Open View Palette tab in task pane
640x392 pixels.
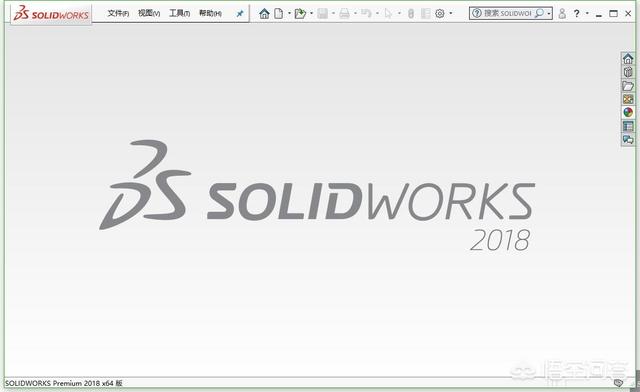click(628, 99)
